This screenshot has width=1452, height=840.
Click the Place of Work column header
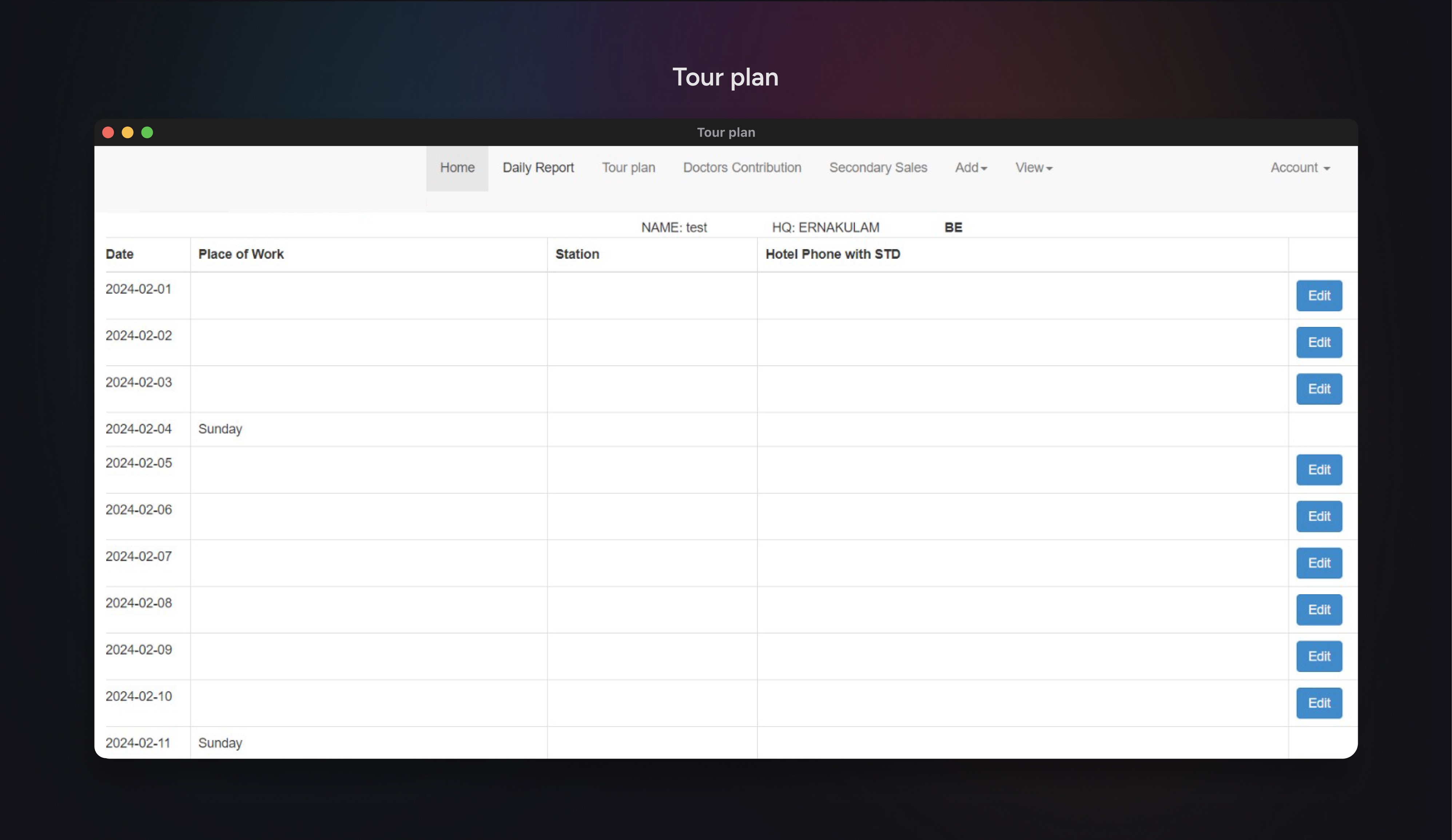[x=241, y=255]
